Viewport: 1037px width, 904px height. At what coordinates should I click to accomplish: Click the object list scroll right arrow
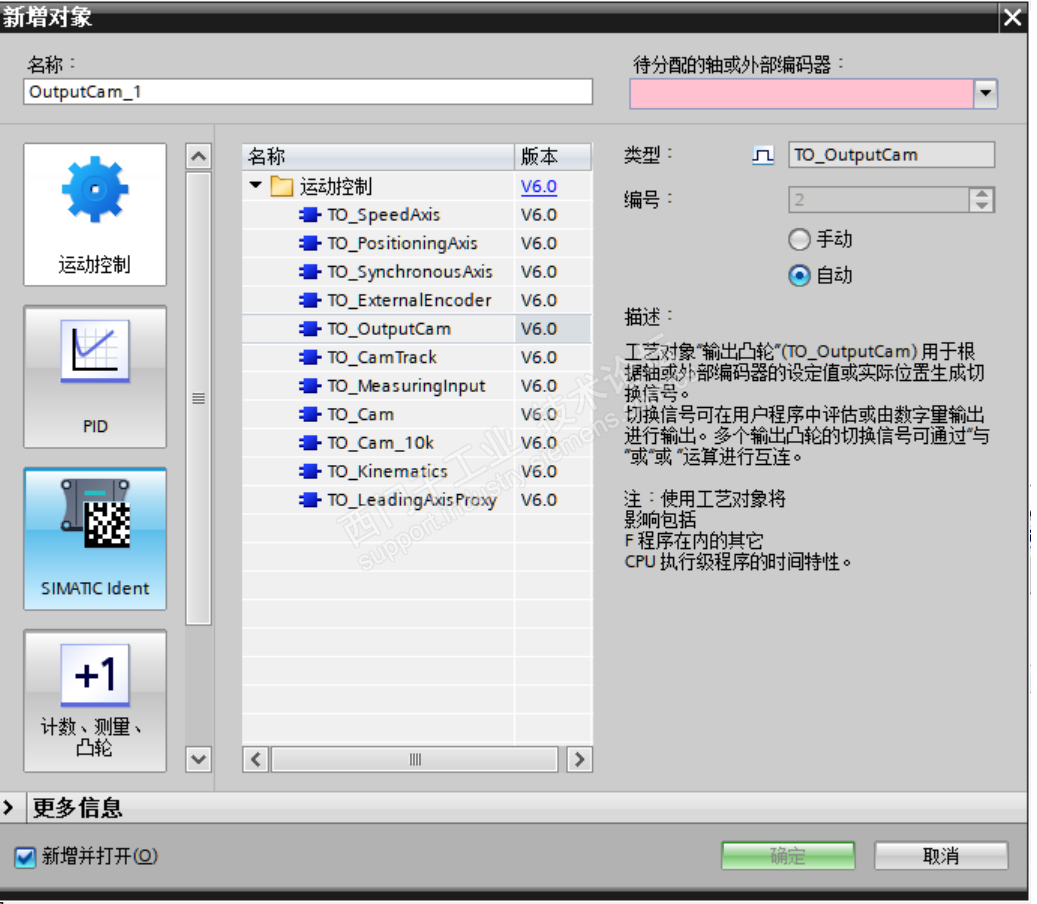579,759
